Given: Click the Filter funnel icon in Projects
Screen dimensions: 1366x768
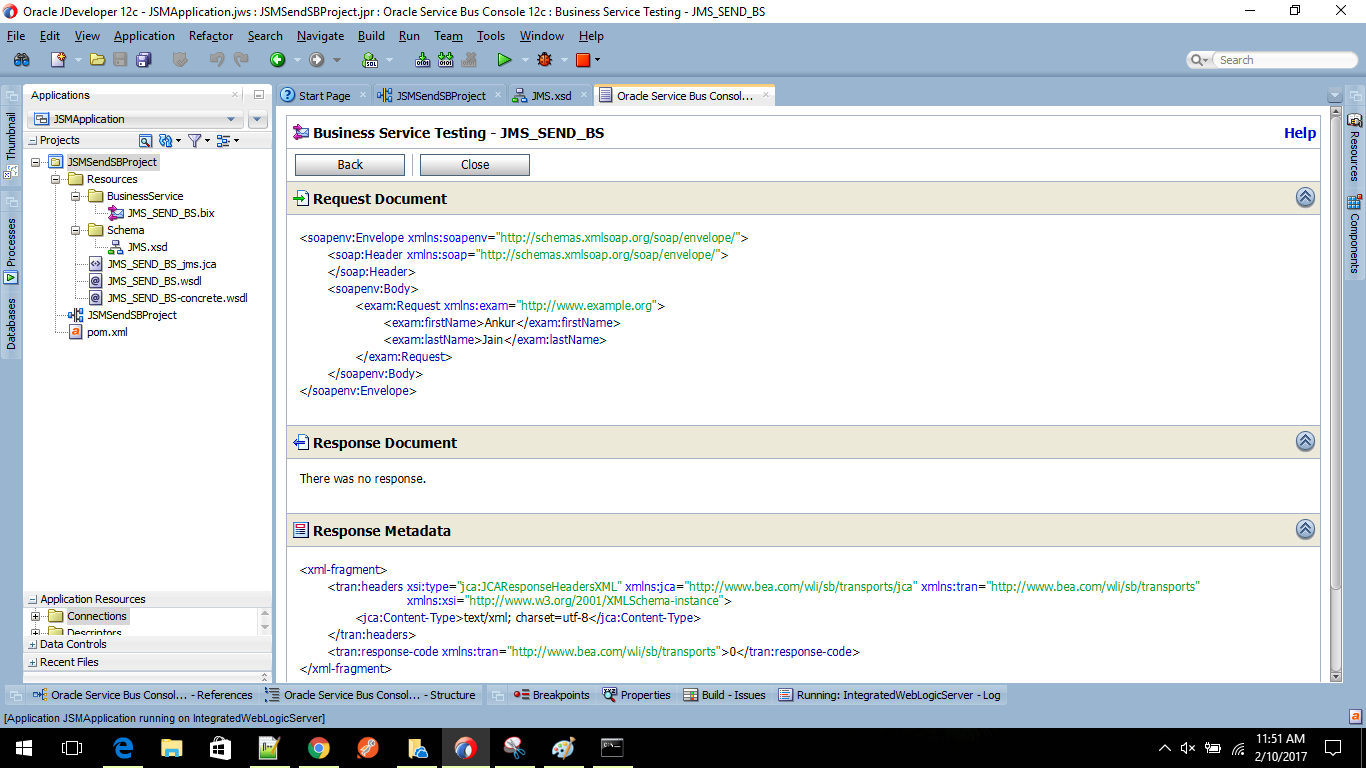Looking at the screenshot, I should coord(195,141).
